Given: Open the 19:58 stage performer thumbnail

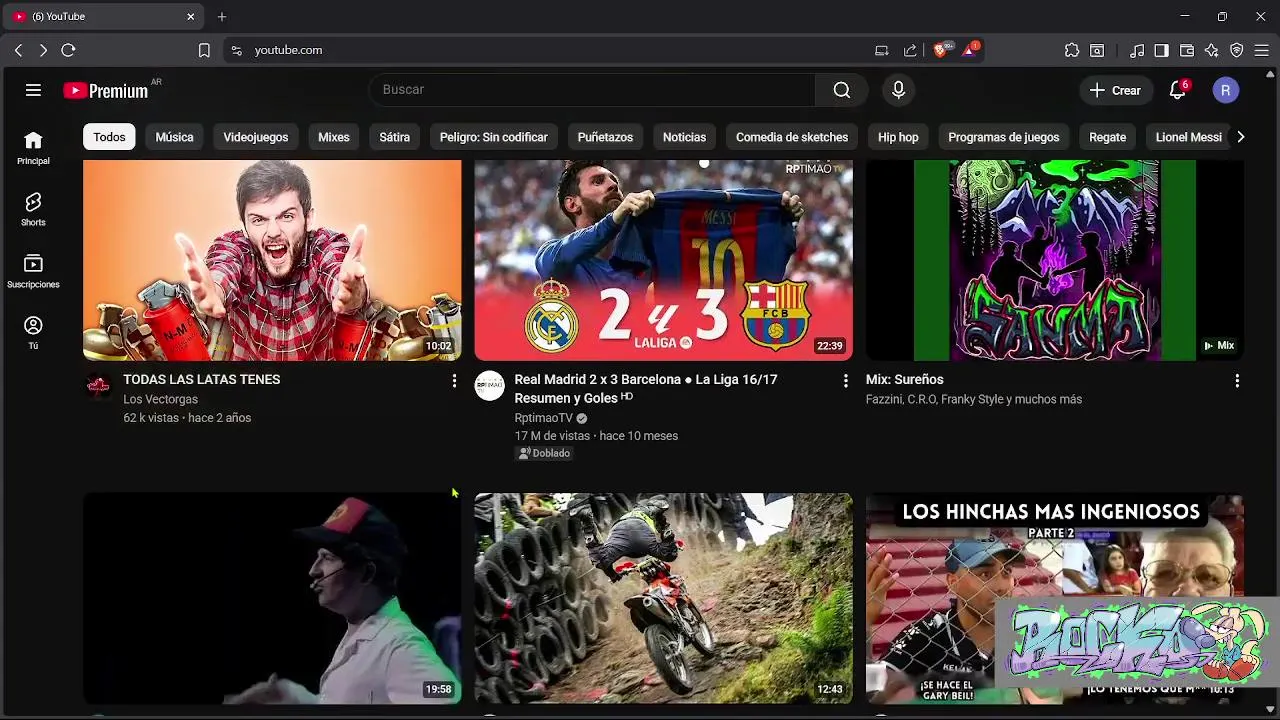Looking at the screenshot, I should [x=272, y=598].
